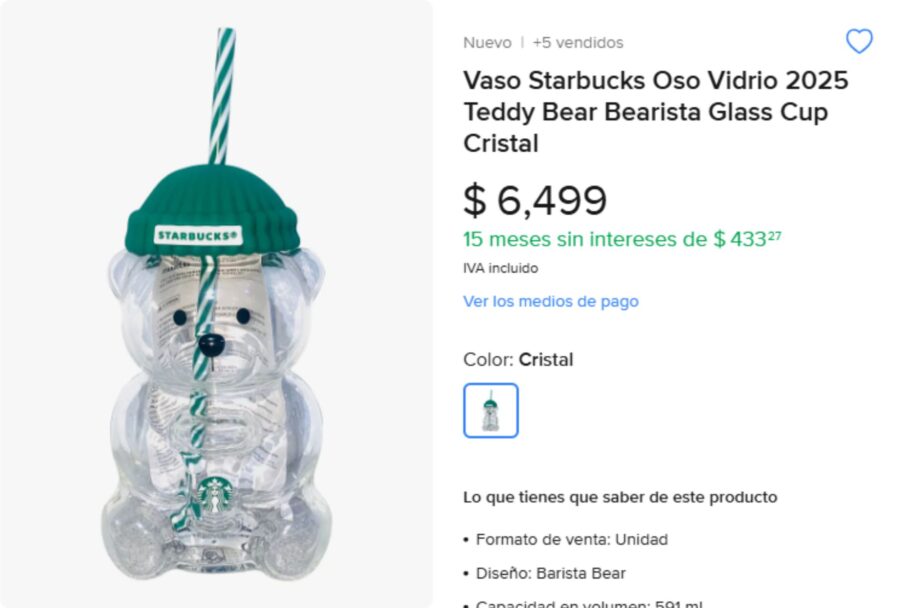This screenshot has height=608, width=900.
Task: Click the Nuevo condition label
Action: (487, 43)
